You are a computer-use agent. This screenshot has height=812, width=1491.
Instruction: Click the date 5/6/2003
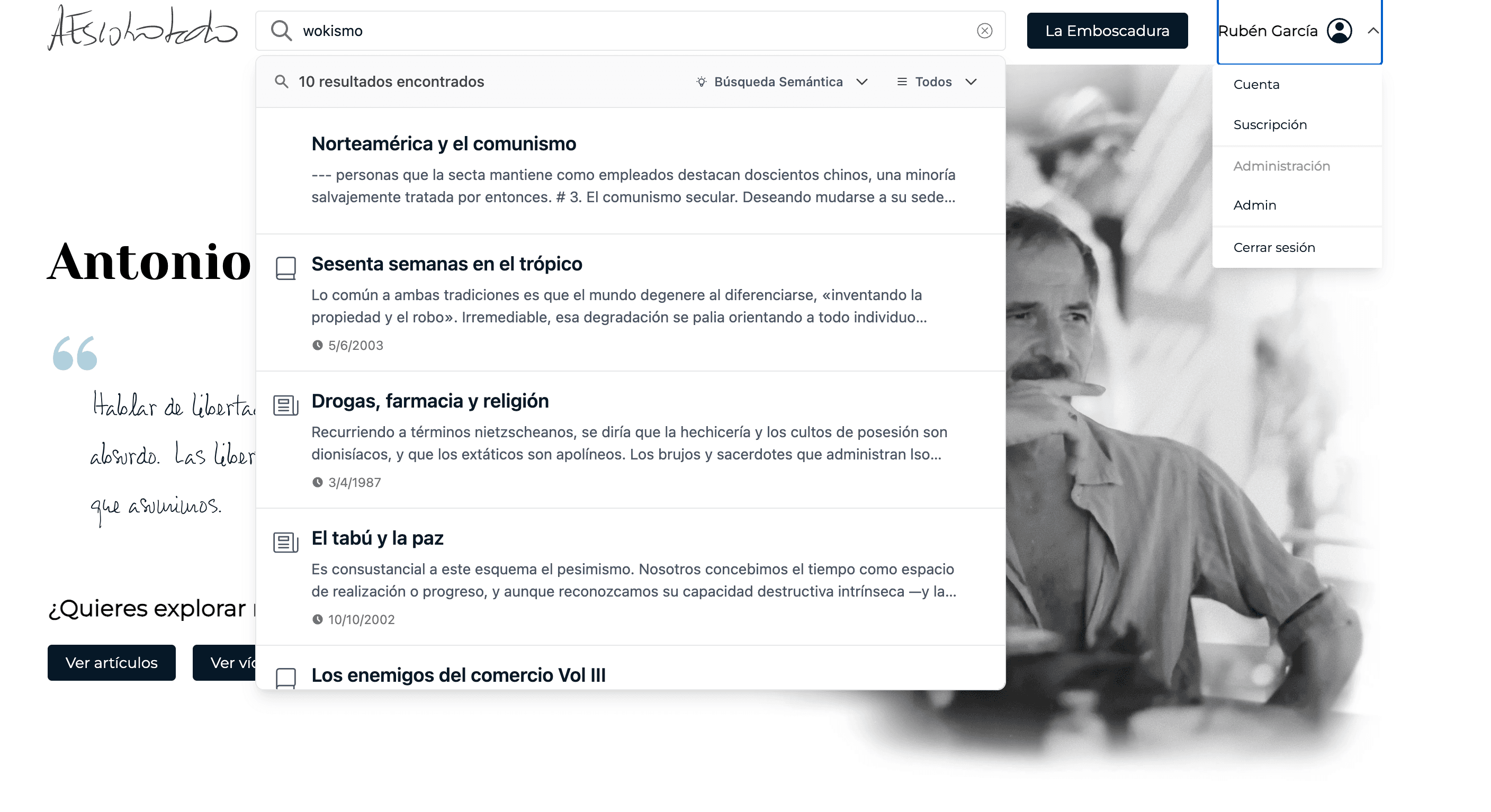(x=355, y=346)
